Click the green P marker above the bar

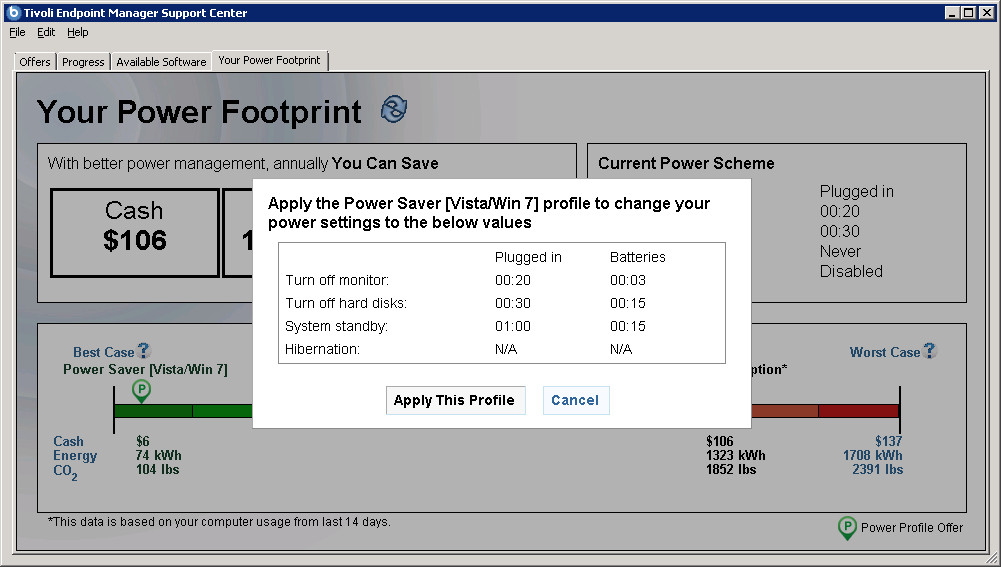[x=141, y=391]
